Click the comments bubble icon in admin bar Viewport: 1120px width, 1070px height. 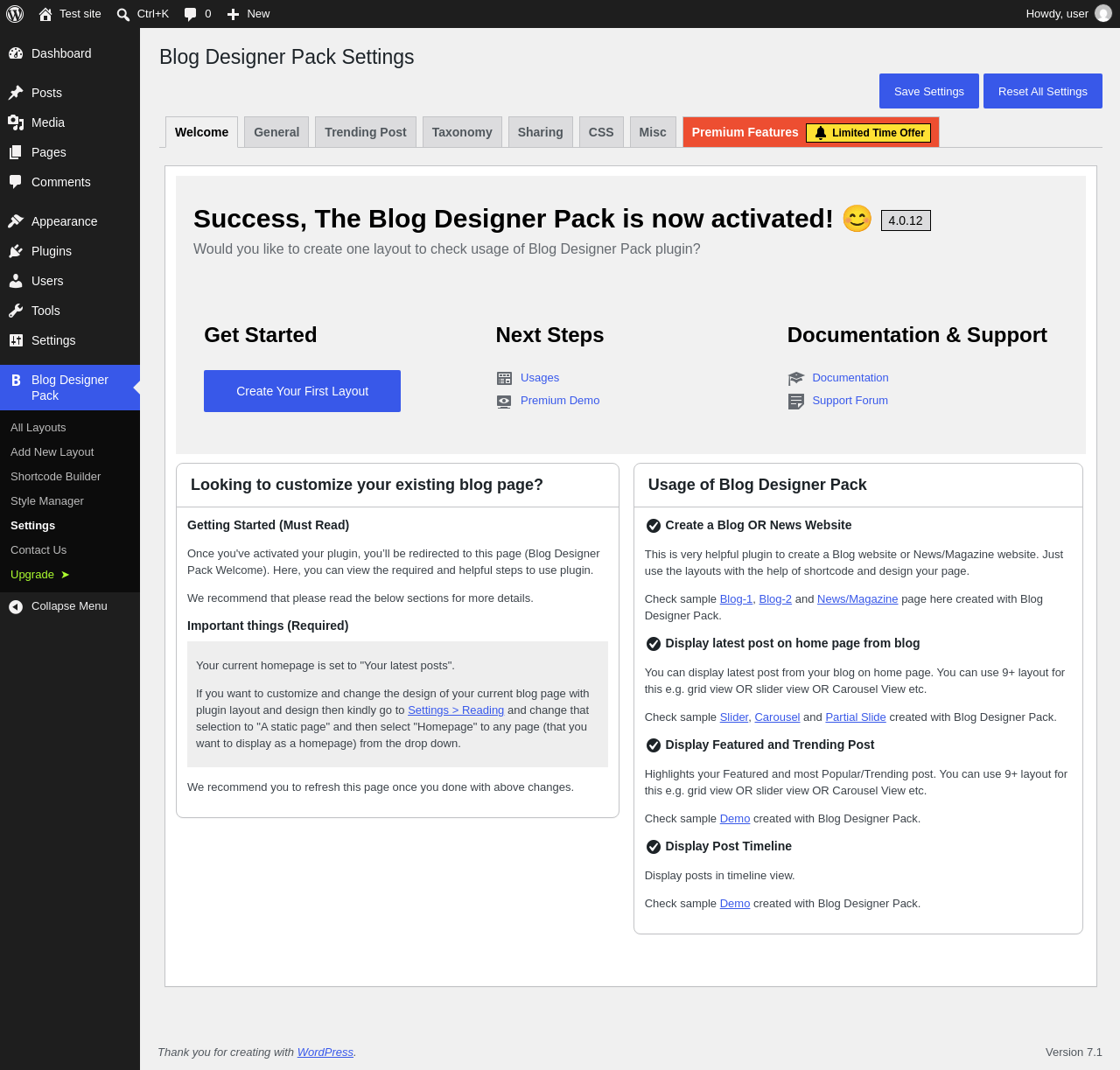tap(191, 14)
